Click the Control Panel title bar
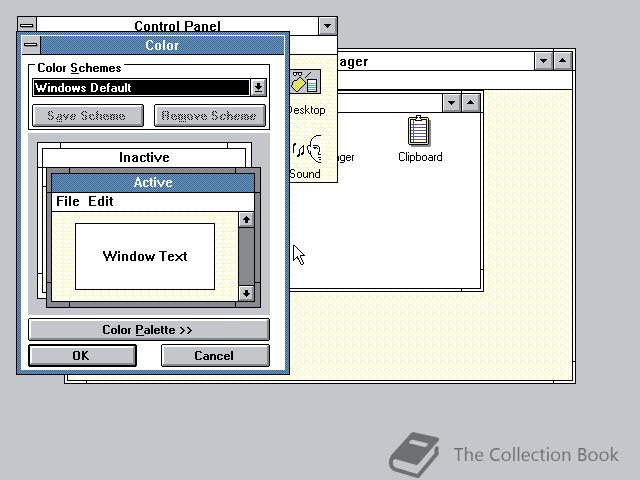Image resolution: width=640 pixels, height=480 pixels. click(177, 25)
